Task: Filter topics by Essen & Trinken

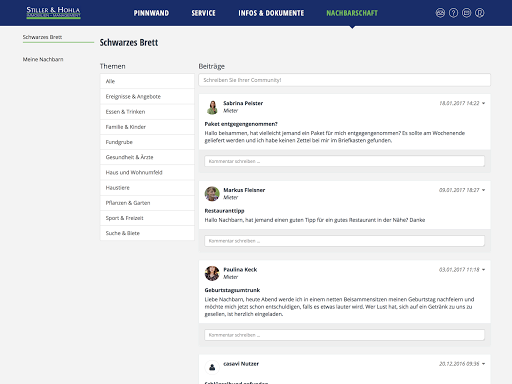Action: 147,112
